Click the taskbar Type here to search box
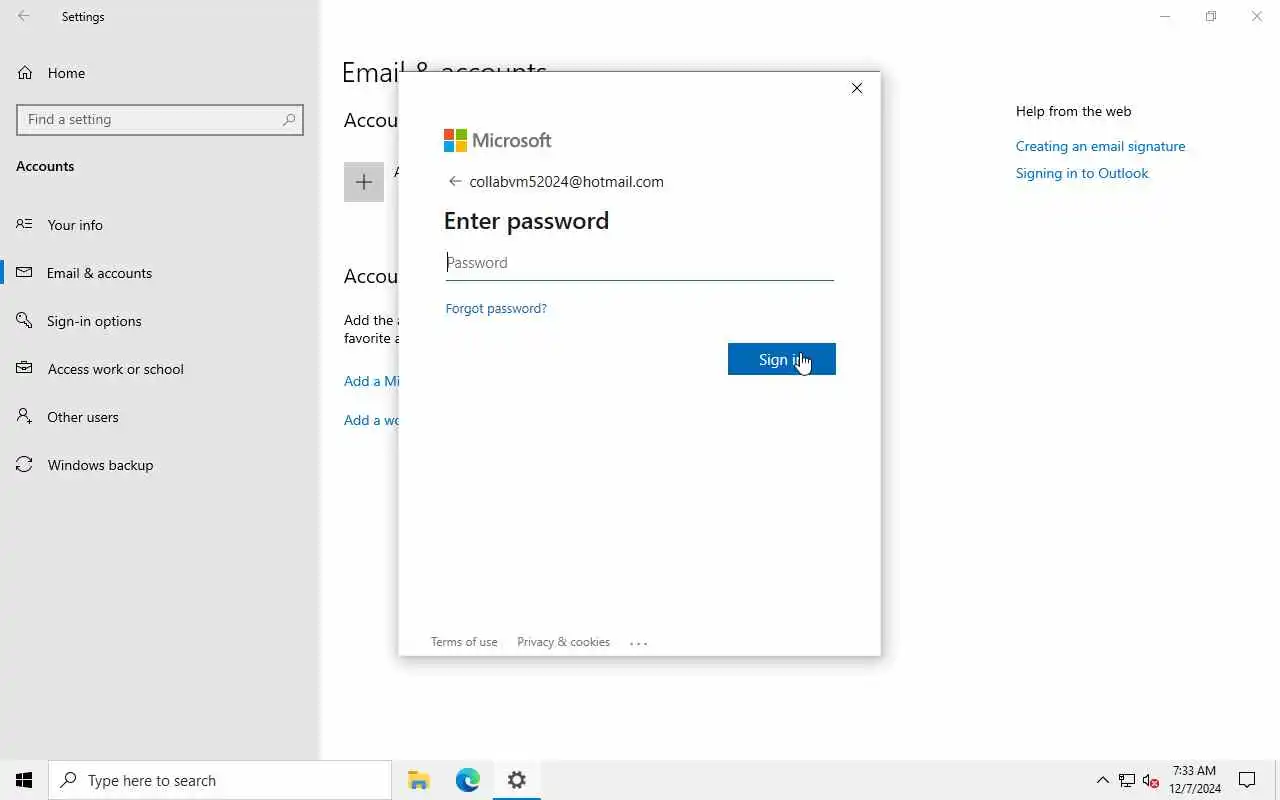 (220, 780)
